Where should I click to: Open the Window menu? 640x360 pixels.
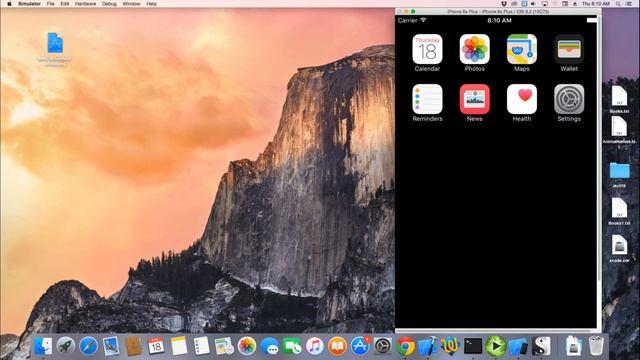click(131, 4)
